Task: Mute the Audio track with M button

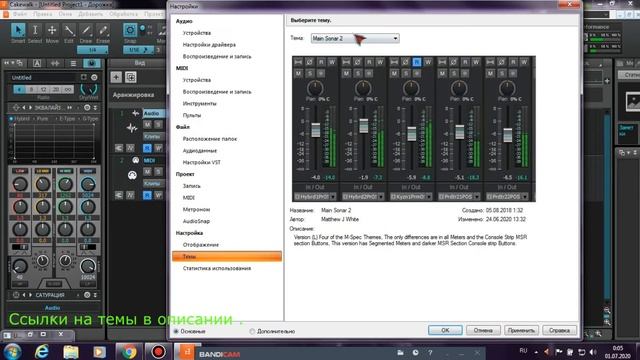Action: [147, 124]
